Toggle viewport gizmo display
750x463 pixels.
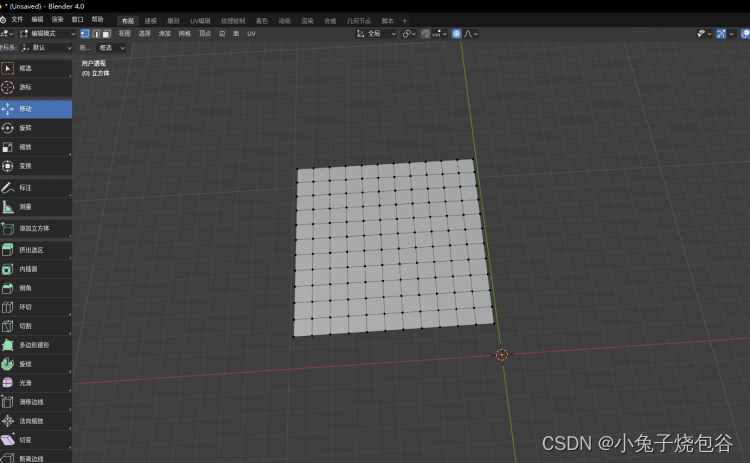click(x=721, y=33)
